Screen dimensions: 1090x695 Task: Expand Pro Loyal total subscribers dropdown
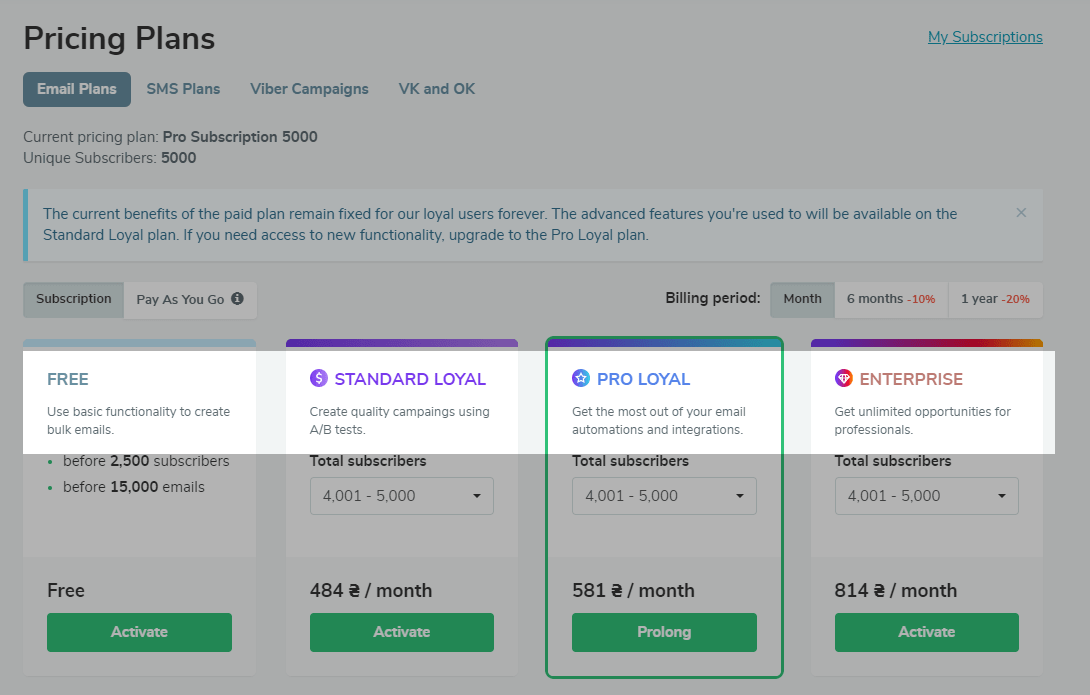(x=664, y=496)
